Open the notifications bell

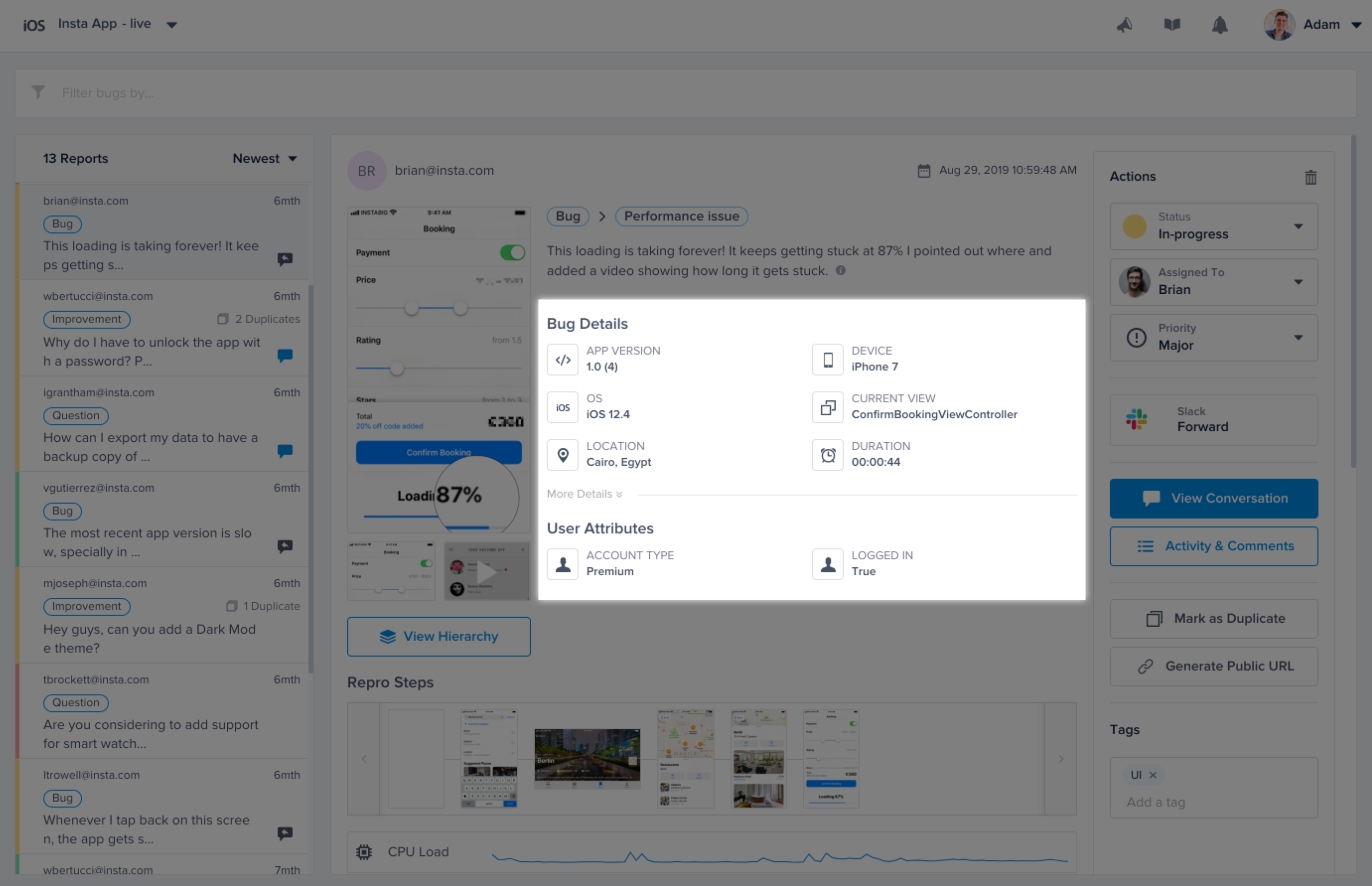[x=1220, y=25]
